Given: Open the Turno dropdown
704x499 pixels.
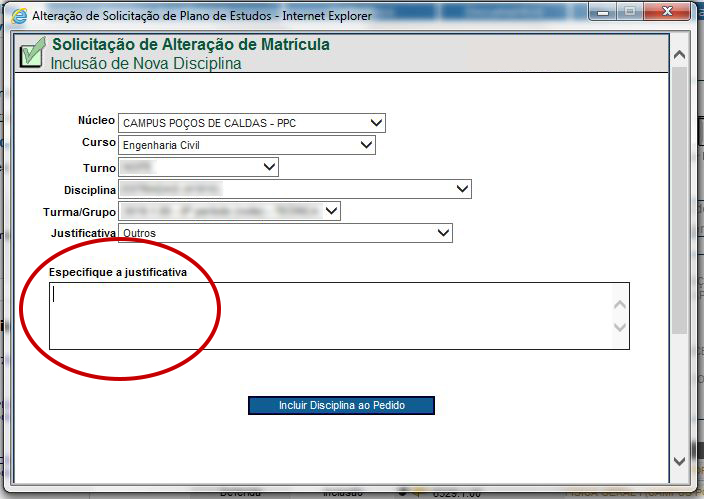Looking at the screenshot, I should coord(269,167).
